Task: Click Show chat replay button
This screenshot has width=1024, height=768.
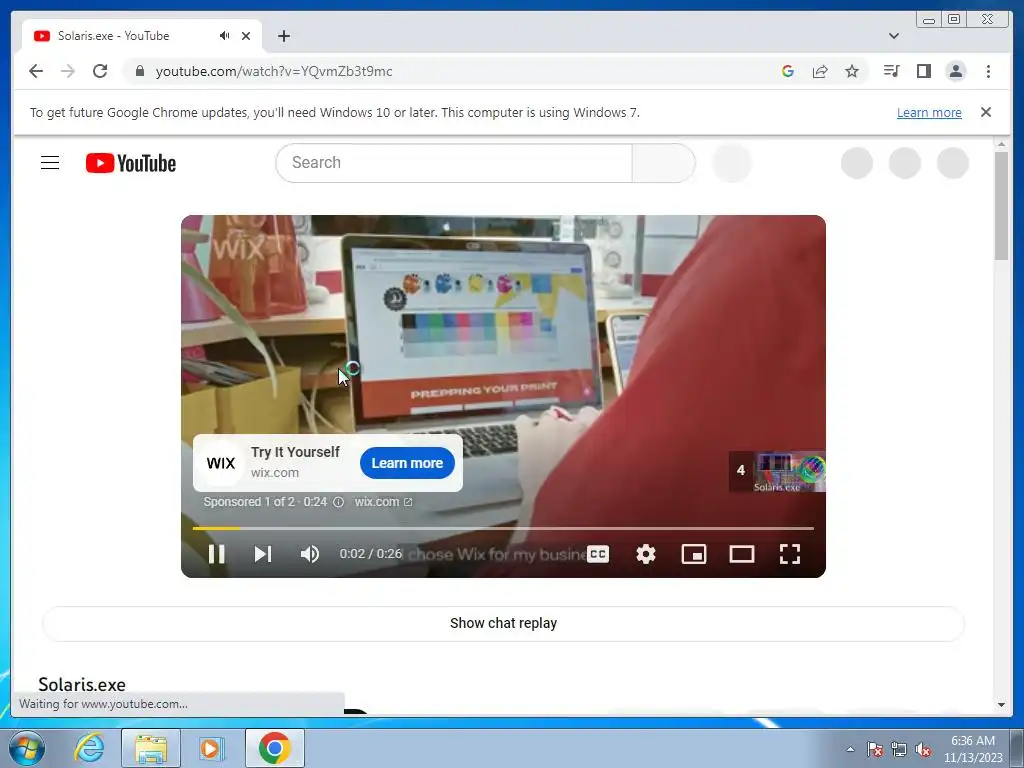Action: pos(503,623)
